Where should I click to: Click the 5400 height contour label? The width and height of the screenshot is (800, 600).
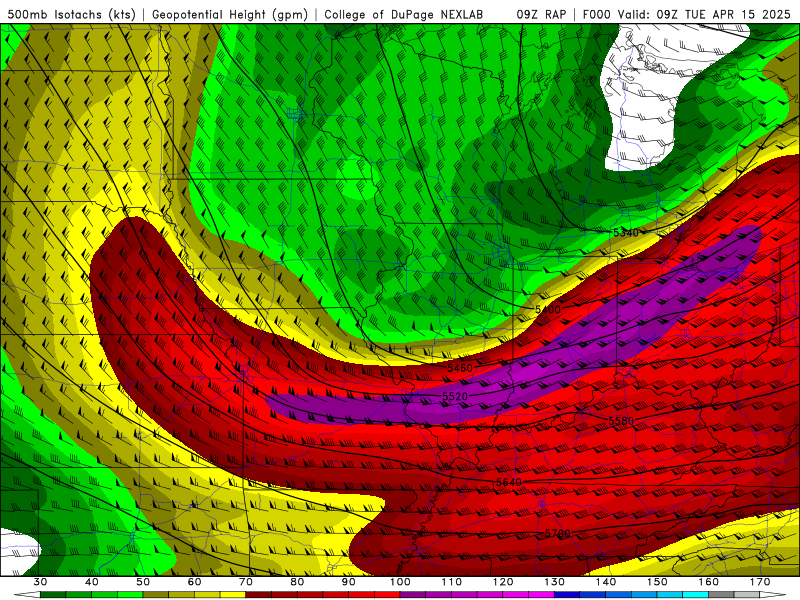[x=547, y=309]
